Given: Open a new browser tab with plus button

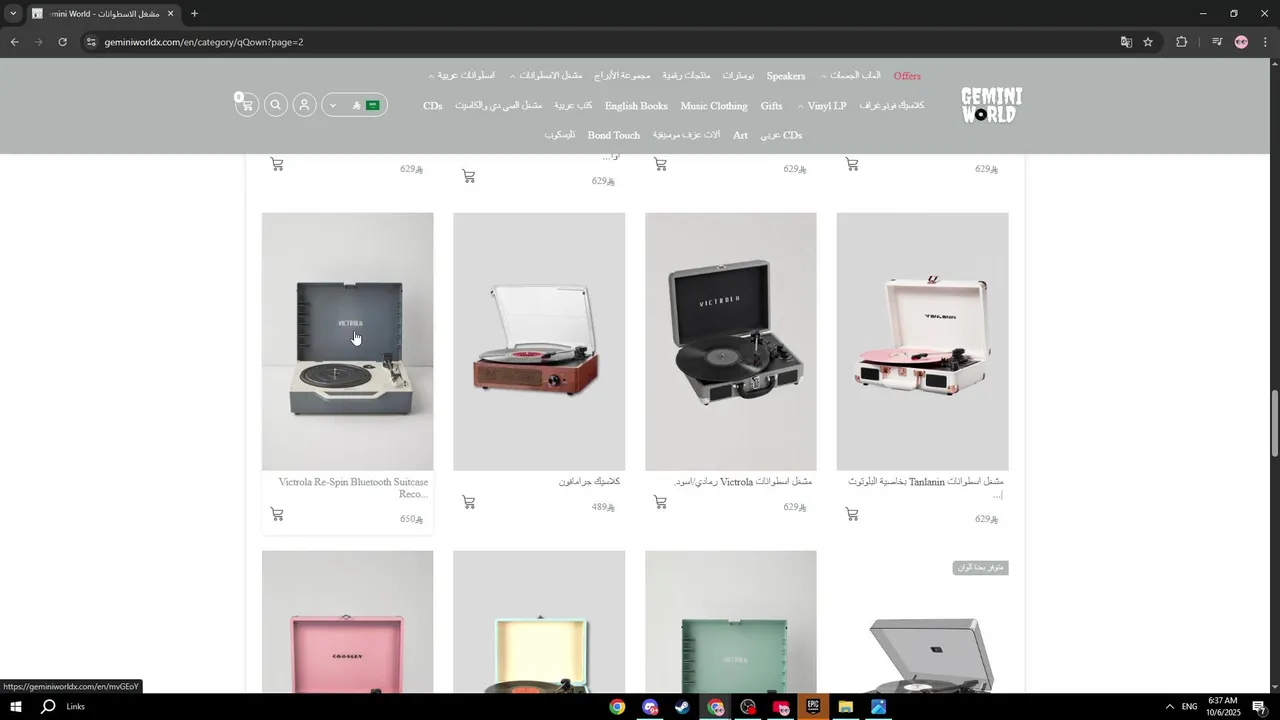Looking at the screenshot, I should [x=194, y=14].
